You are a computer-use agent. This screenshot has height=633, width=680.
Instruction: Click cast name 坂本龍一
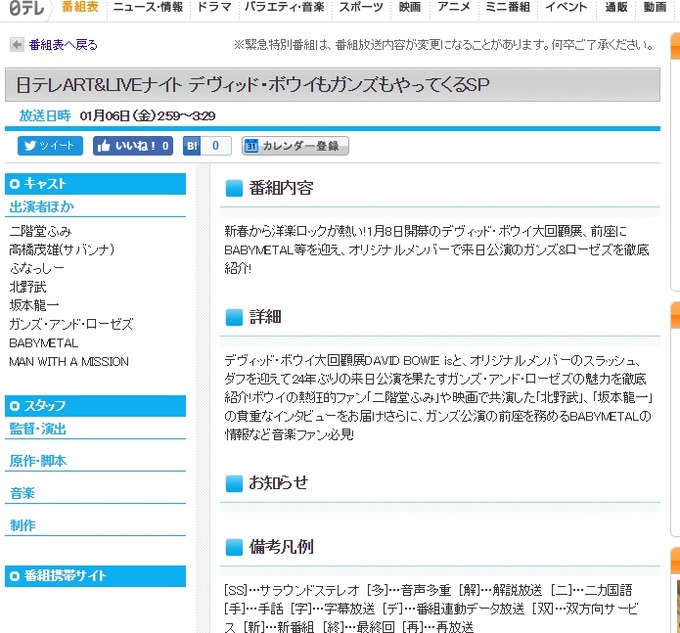34,306
